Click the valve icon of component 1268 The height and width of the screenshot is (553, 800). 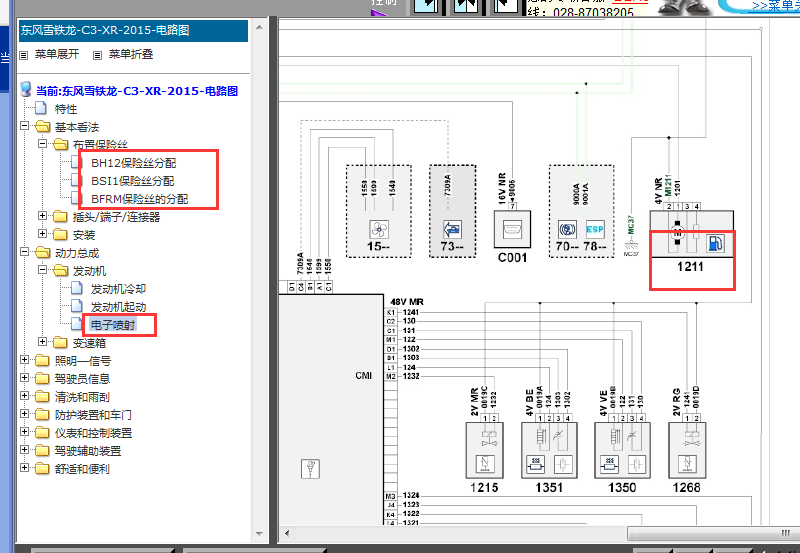tap(687, 463)
